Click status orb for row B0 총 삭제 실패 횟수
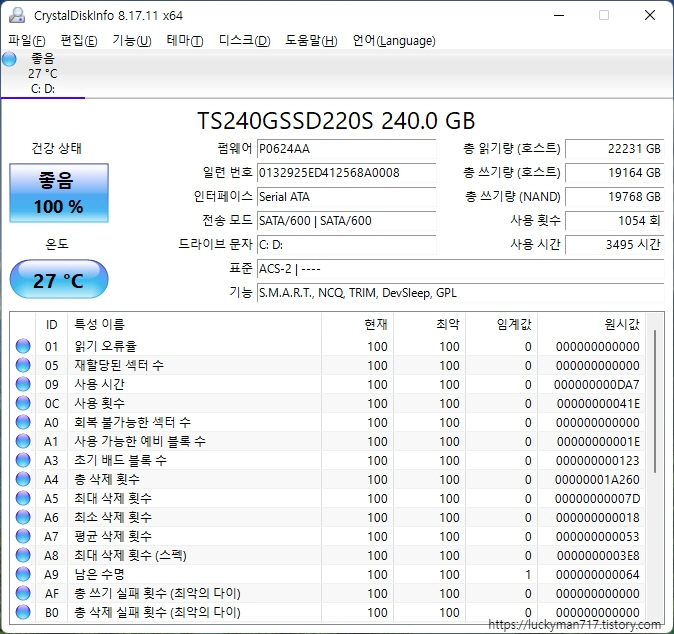The image size is (674, 634). (23, 612)
